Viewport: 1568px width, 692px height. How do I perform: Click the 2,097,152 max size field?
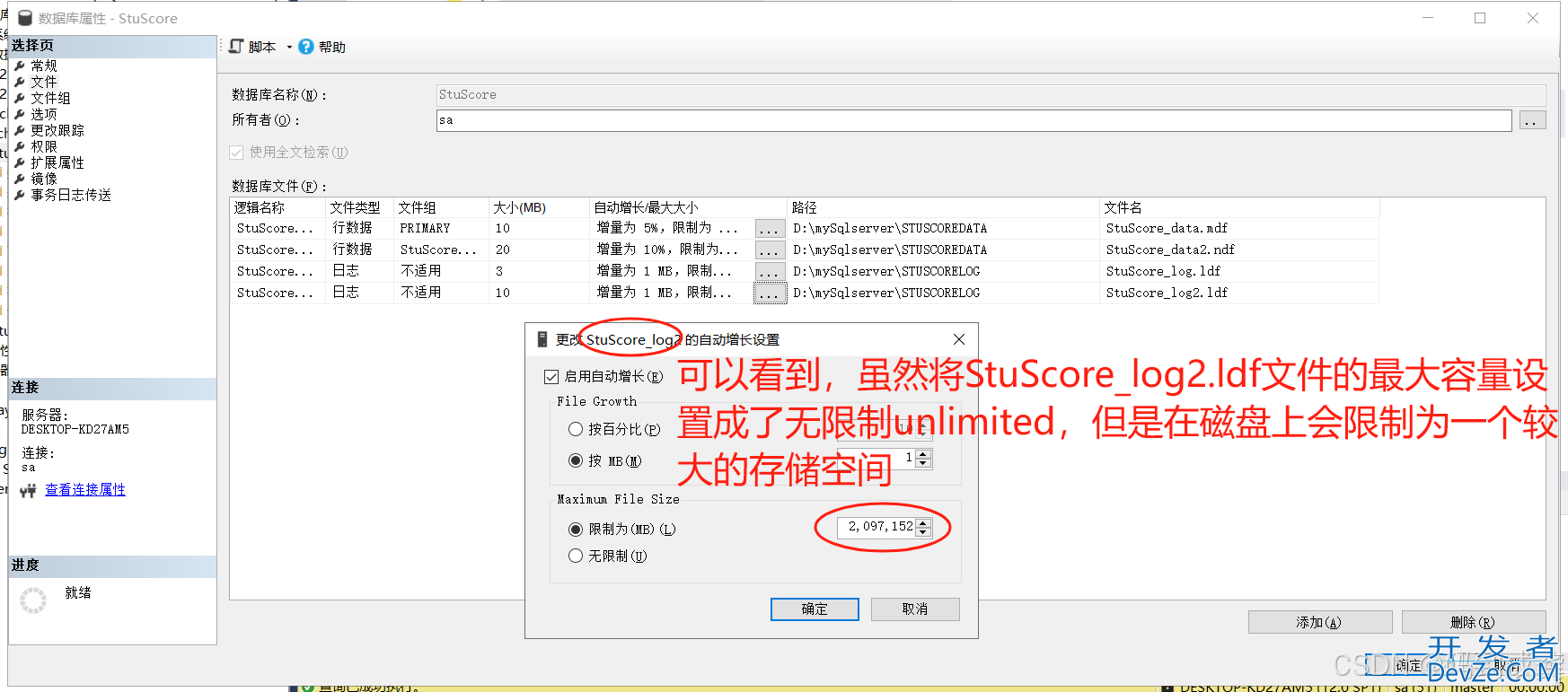[x=876, y=527]
